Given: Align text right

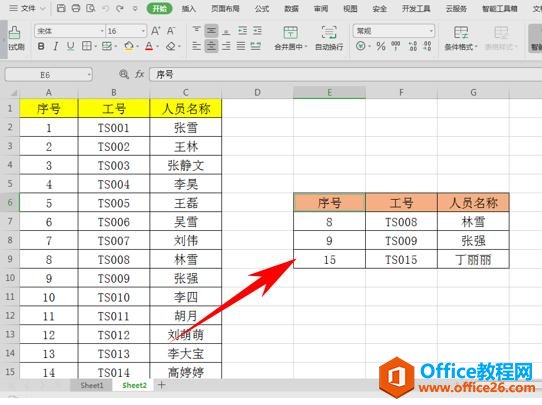Looking at the screenshot, I should (x=226, y=46).
